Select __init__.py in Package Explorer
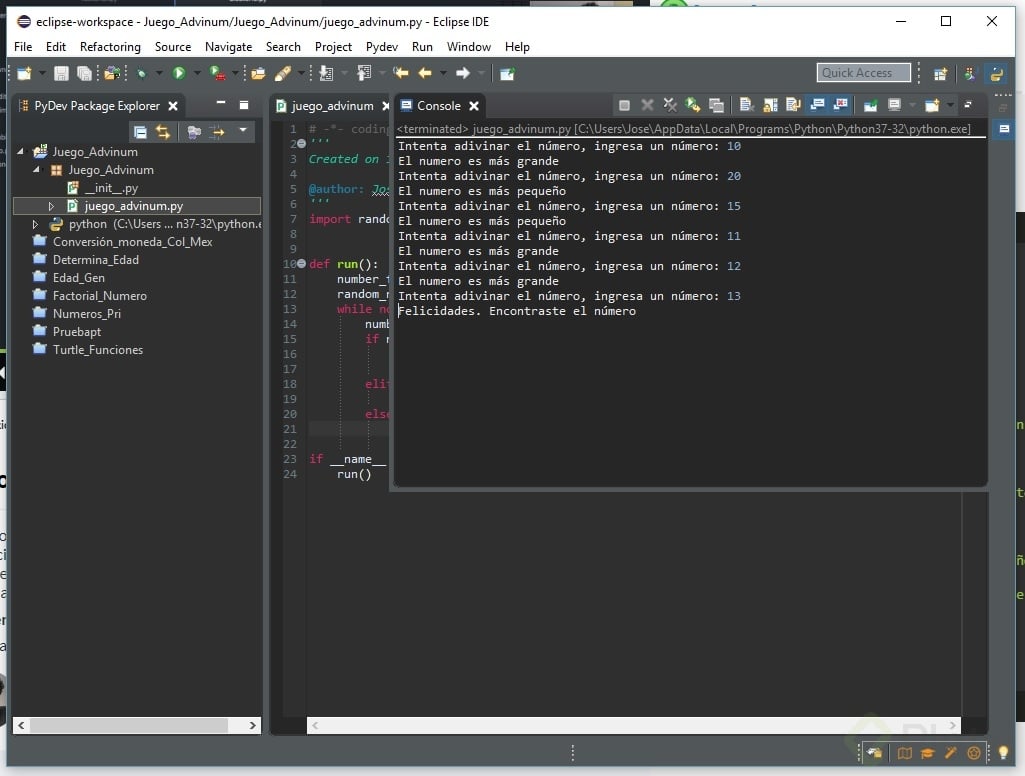The image size is (1025, 776). tap(111, 188)
